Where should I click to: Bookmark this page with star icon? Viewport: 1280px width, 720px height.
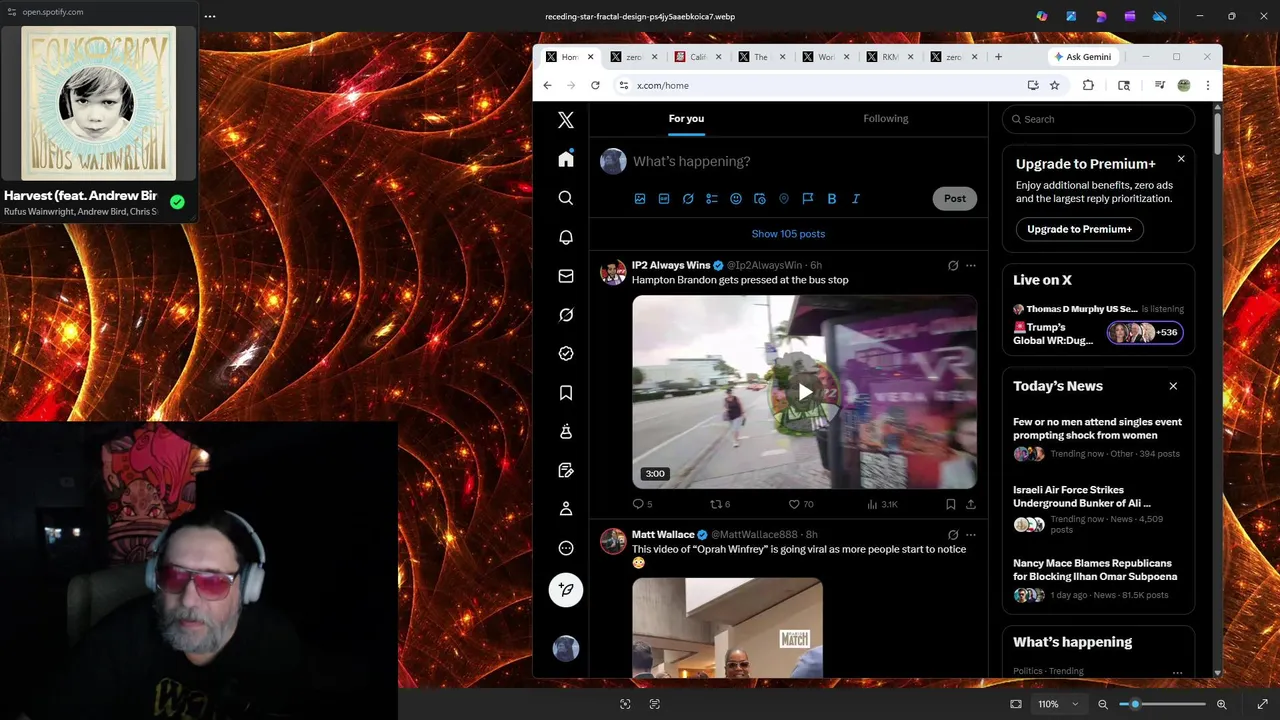(x=1054, y=86)
